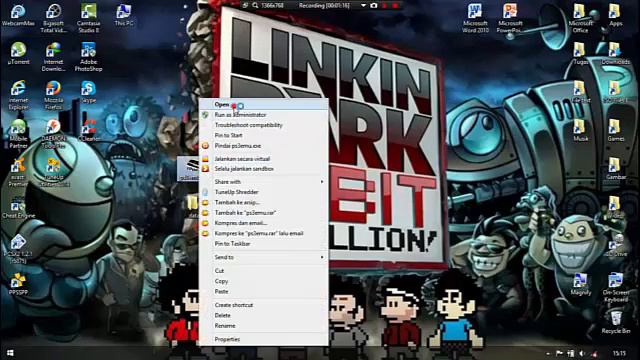Choose Cut from the context menu
640x360 pixels.
click(264, 271)
